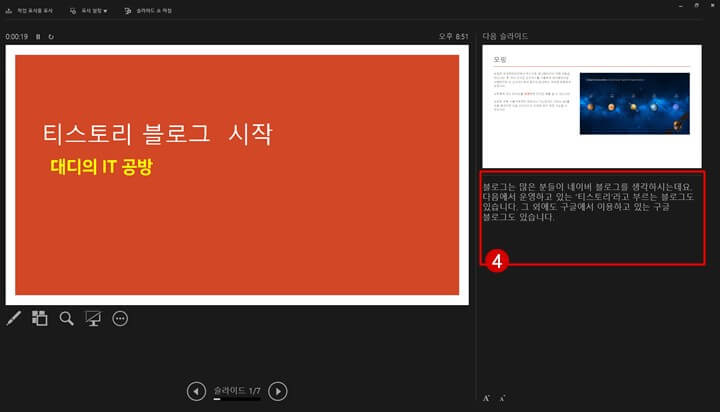Increase the notes text size

click(x=486, y=398)
